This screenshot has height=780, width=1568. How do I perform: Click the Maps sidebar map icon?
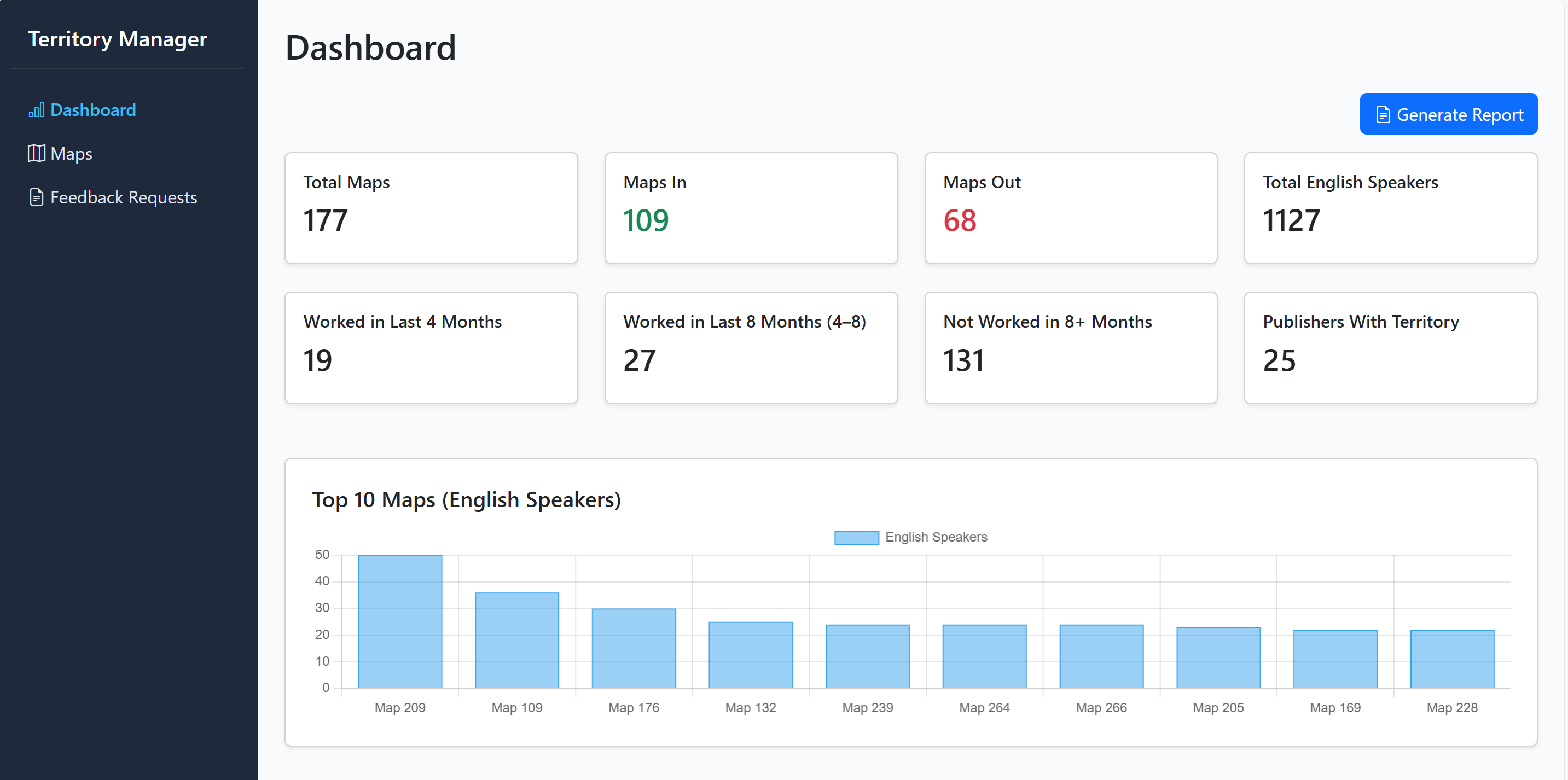click(37, 153)
